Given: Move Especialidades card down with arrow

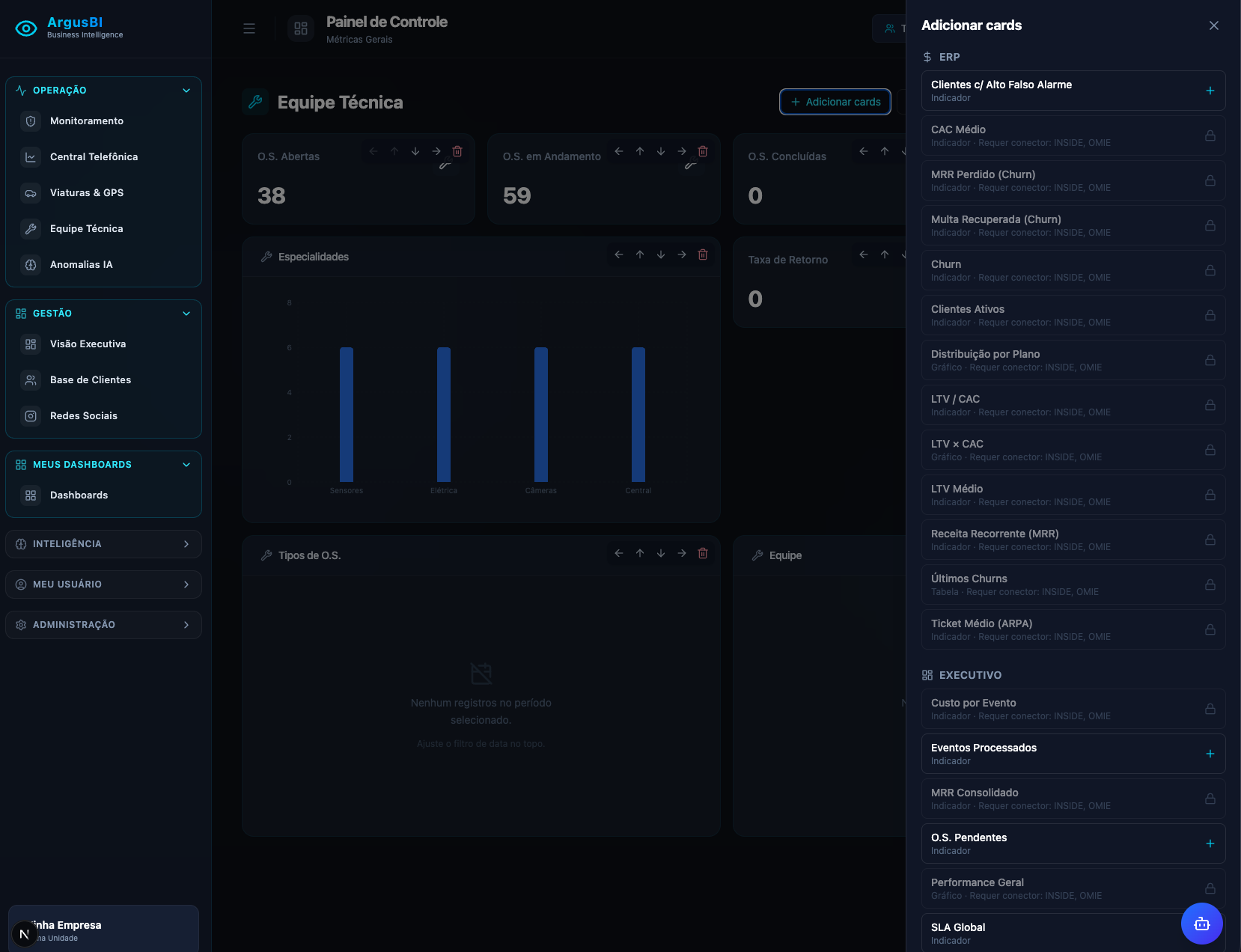Looking at the screenshot, I should tap(661, 254).
